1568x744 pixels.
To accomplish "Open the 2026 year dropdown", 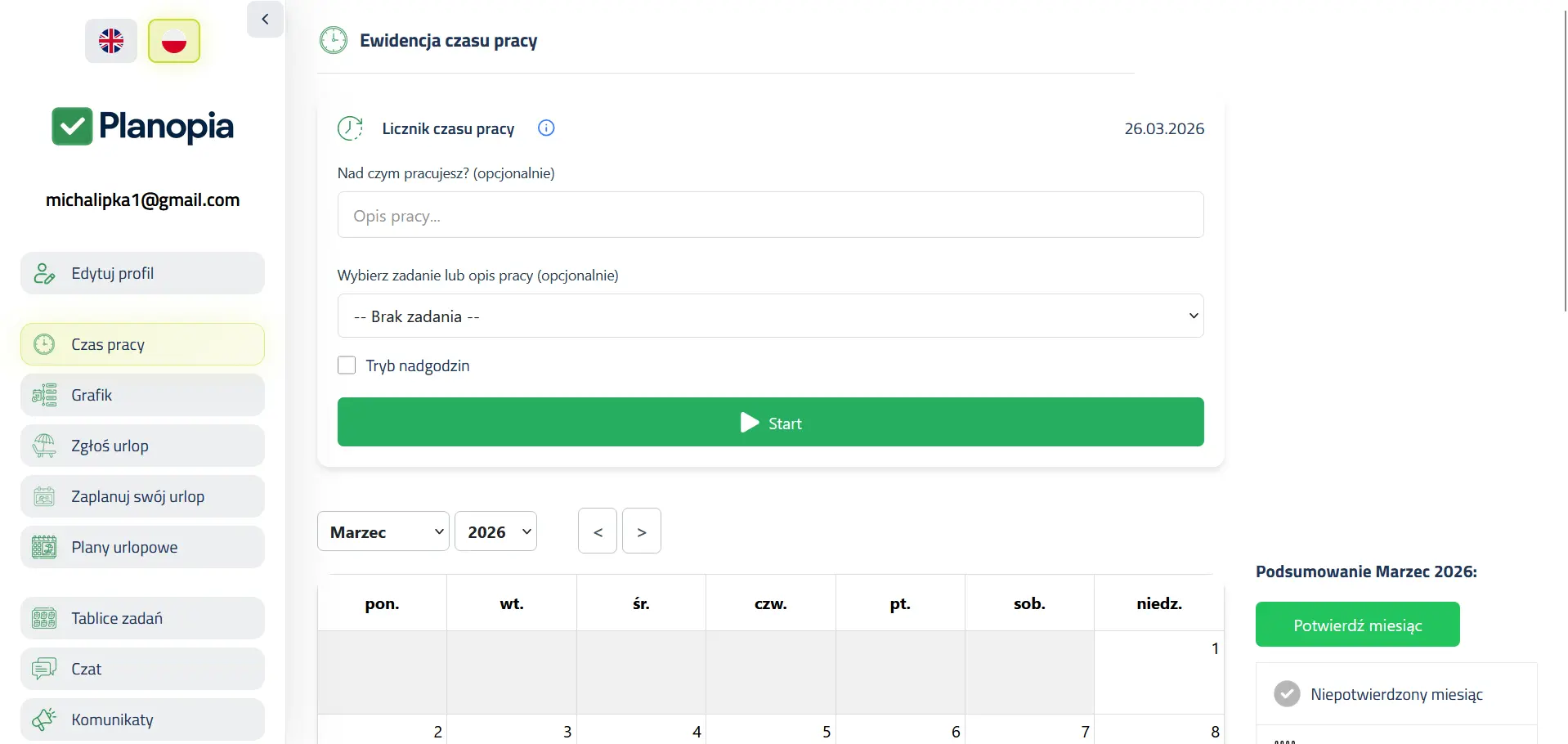I will click(495, 532).
